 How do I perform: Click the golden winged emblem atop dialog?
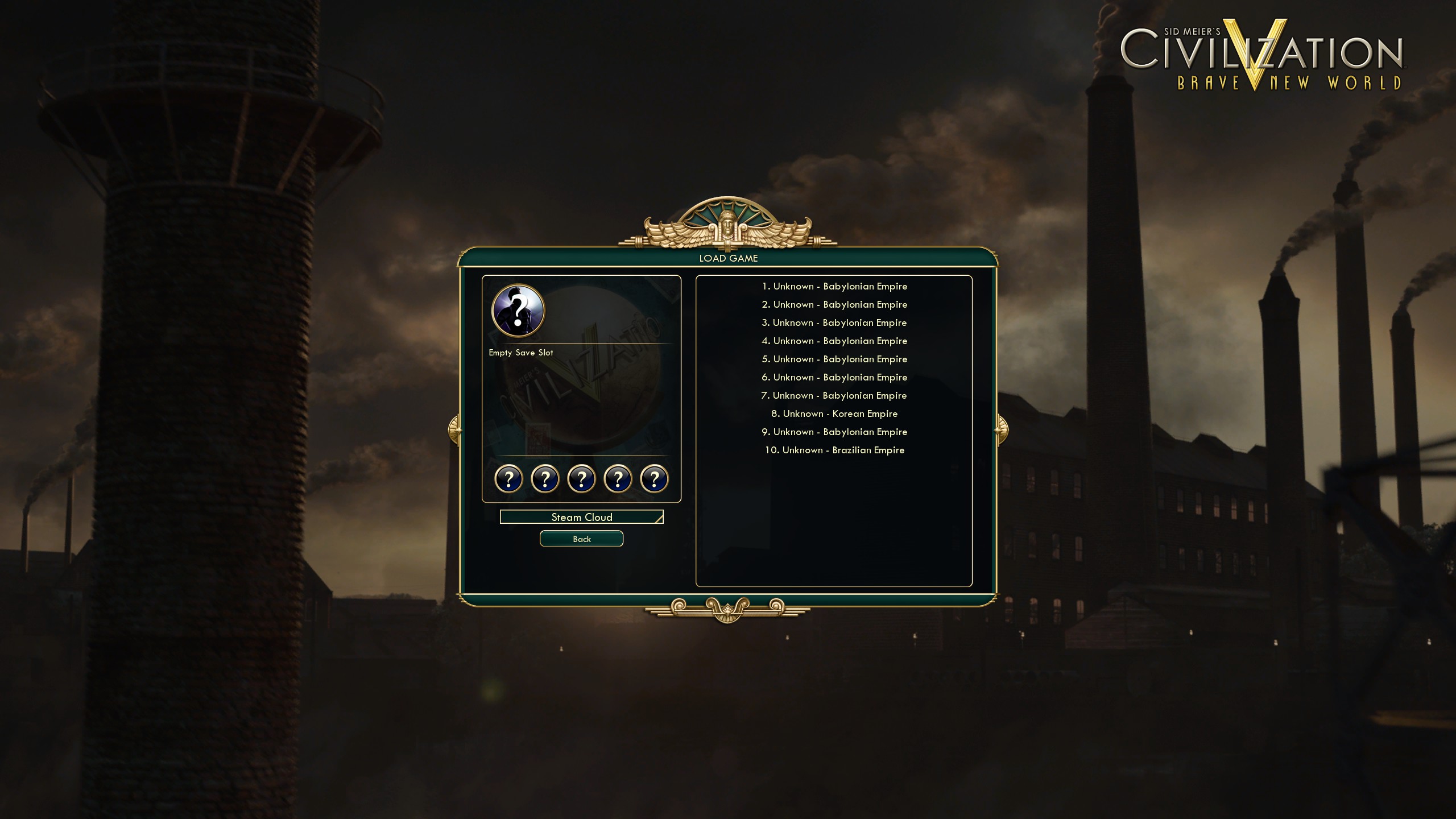(727, 225)
